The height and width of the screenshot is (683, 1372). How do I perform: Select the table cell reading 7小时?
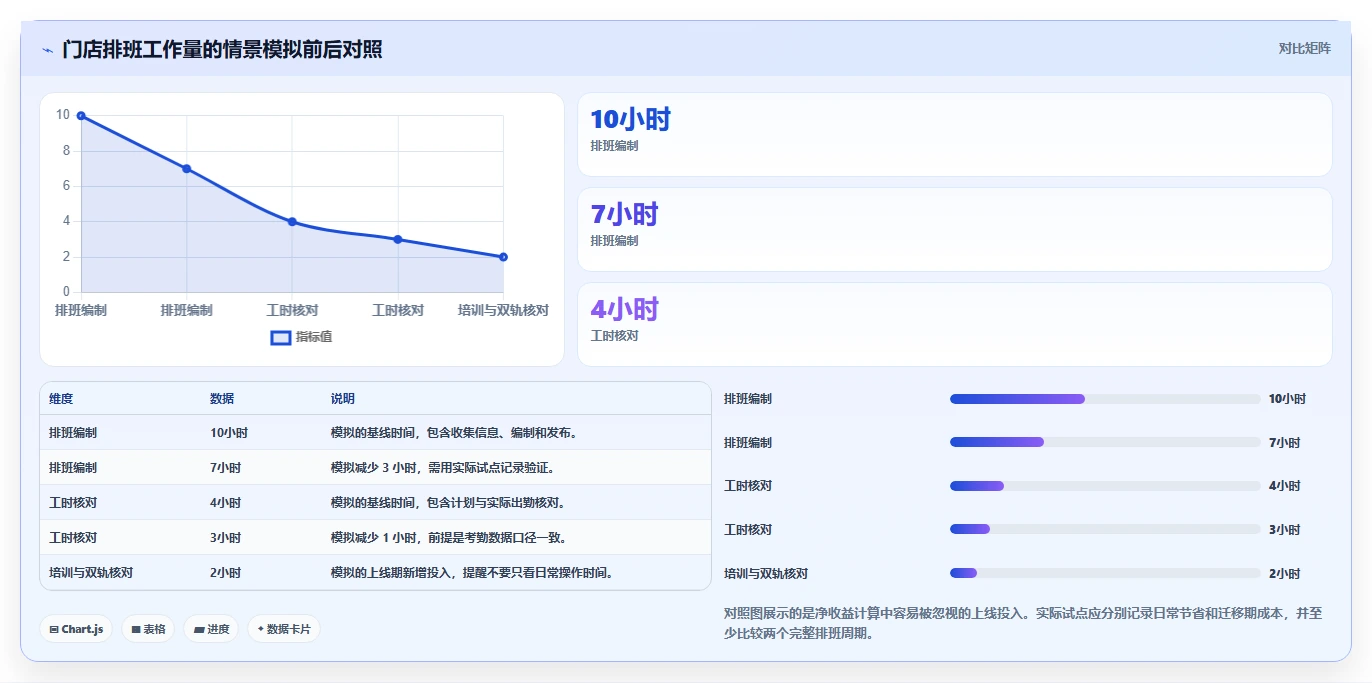coord(226,468)
